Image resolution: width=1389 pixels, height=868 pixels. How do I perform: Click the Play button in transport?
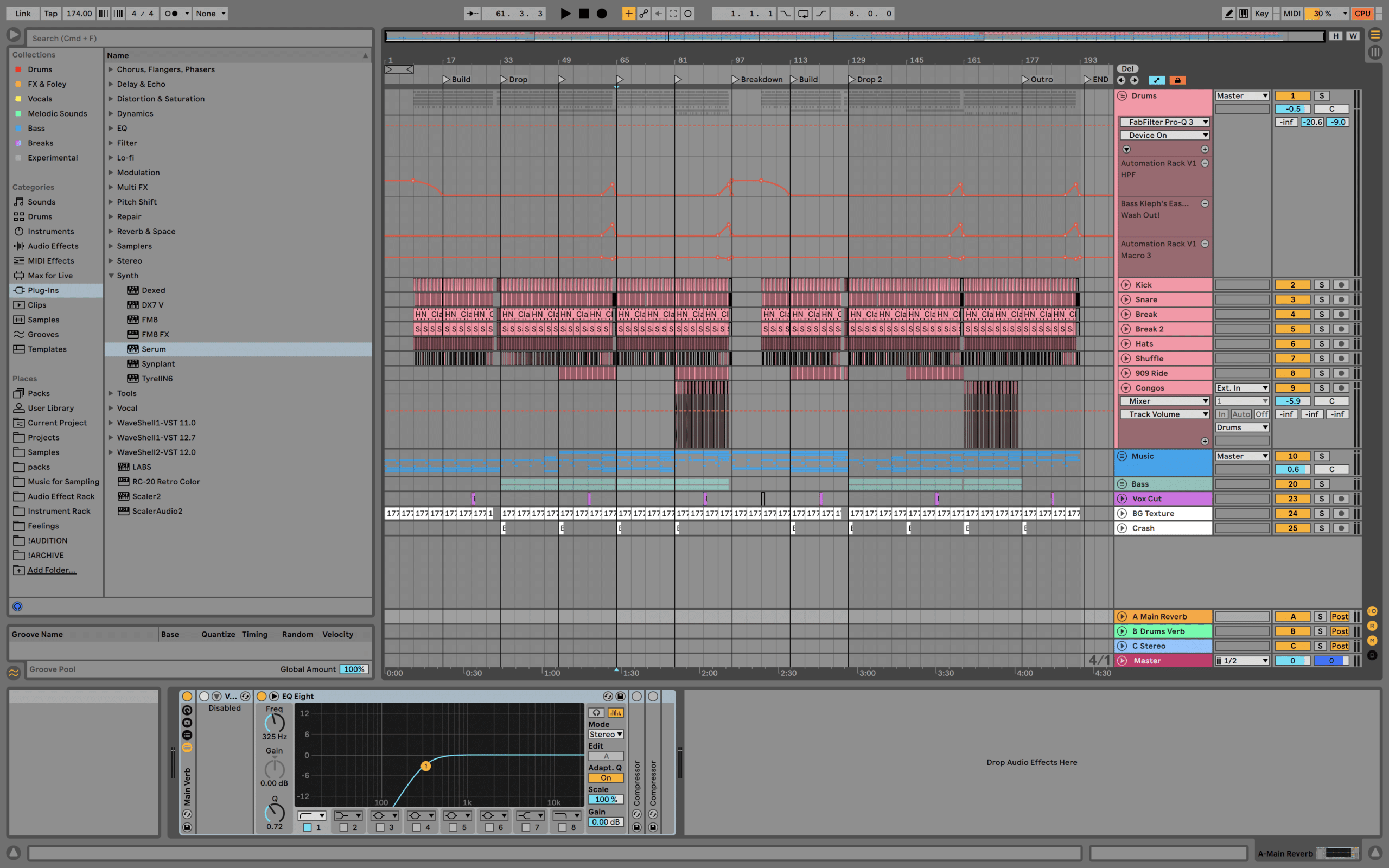click(565, 13)
